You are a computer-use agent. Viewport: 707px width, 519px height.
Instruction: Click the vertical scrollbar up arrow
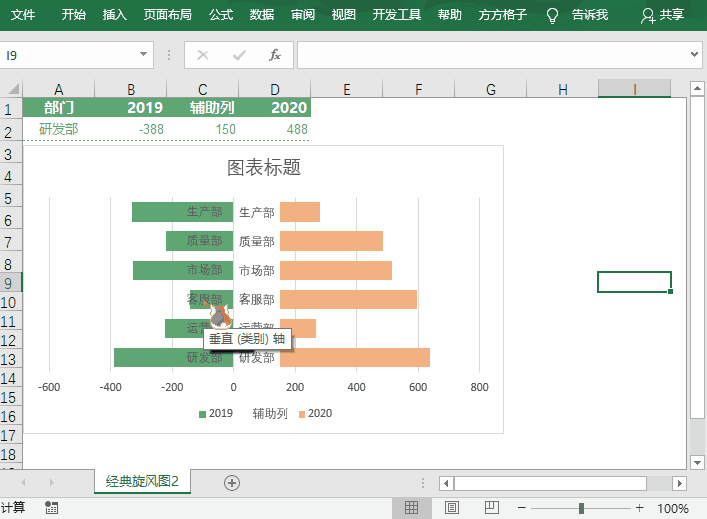pyautogui.click(x=697, y=88)
